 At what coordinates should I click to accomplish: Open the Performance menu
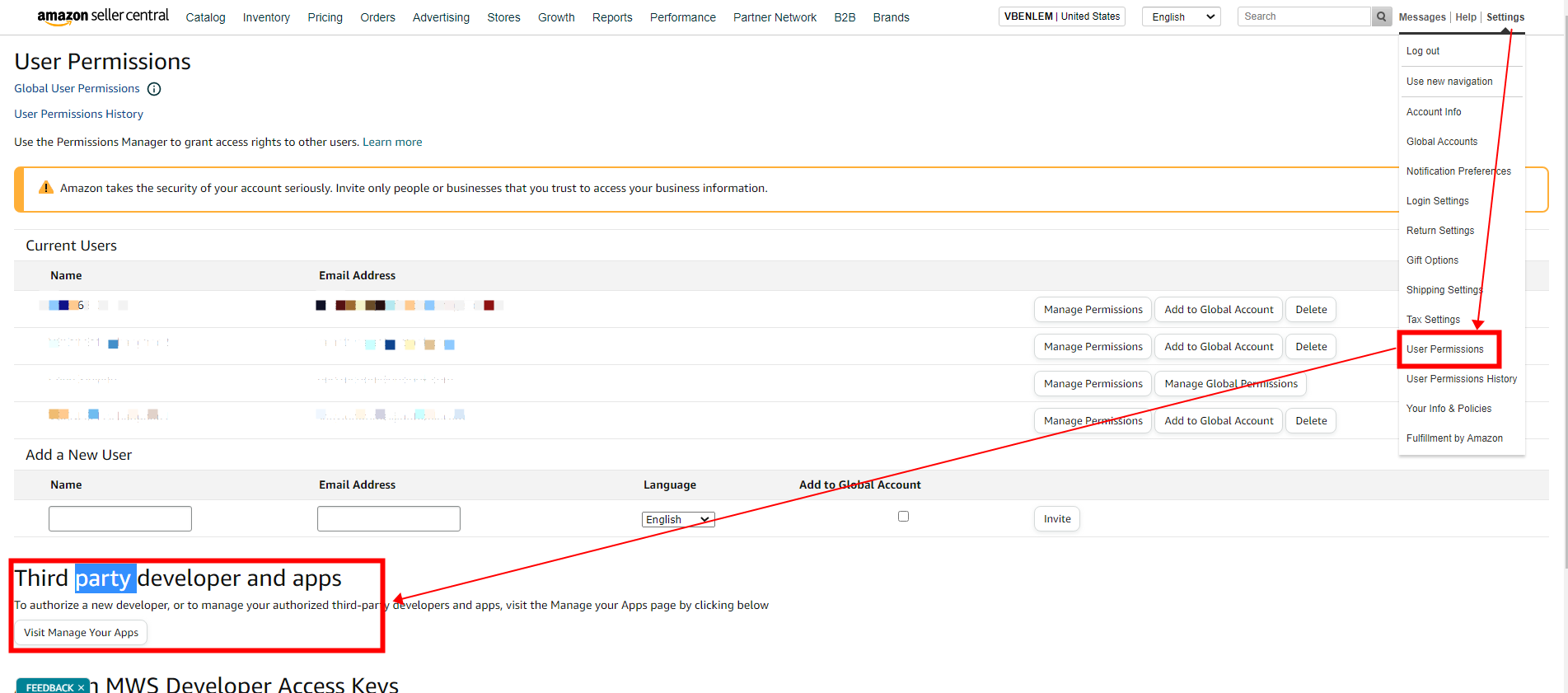pyautogui.click(x=682, y=17)
